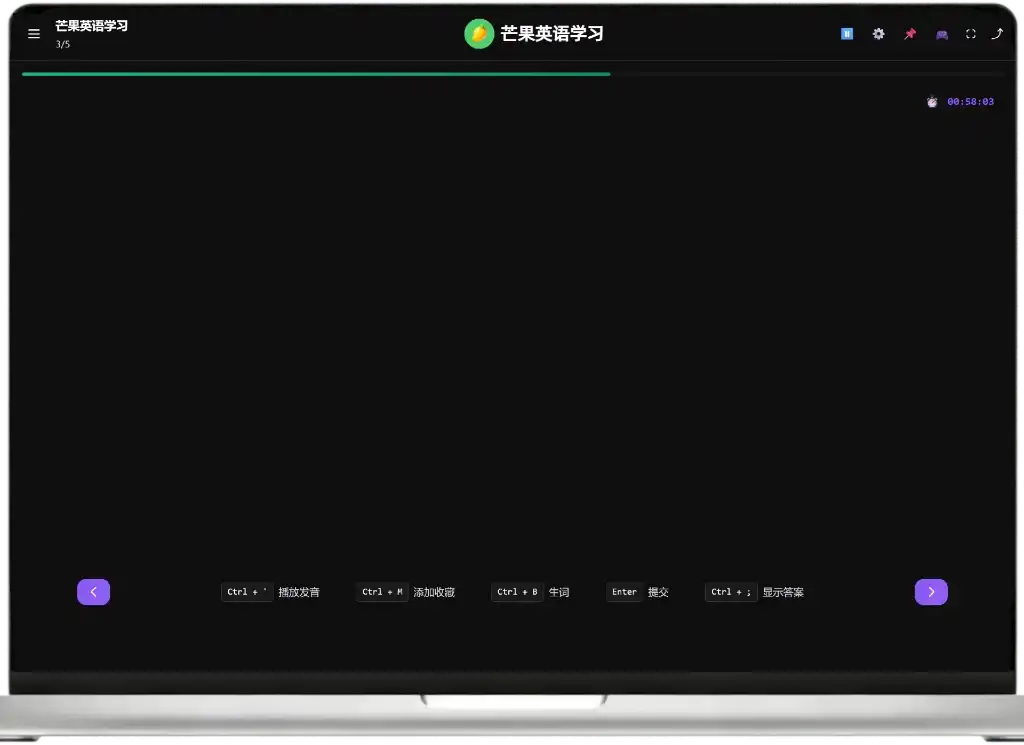
Task: Go to next question with right arrow
Action: (931, 592)
